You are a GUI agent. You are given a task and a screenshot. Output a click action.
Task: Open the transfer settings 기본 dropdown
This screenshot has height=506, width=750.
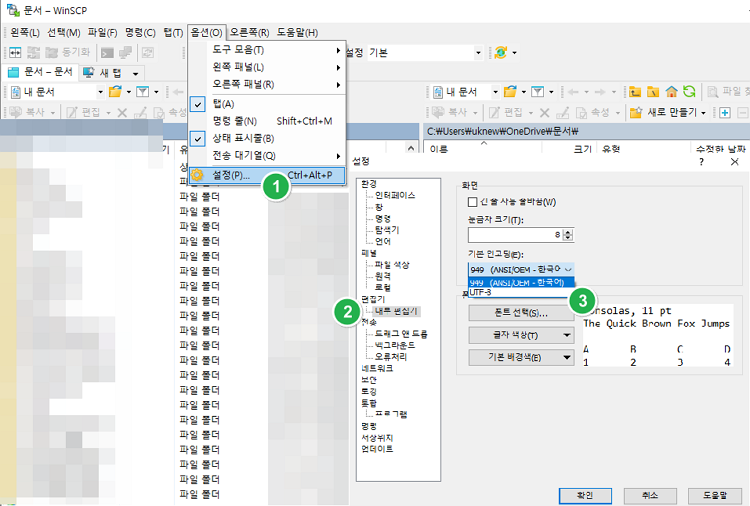(478, 53)
